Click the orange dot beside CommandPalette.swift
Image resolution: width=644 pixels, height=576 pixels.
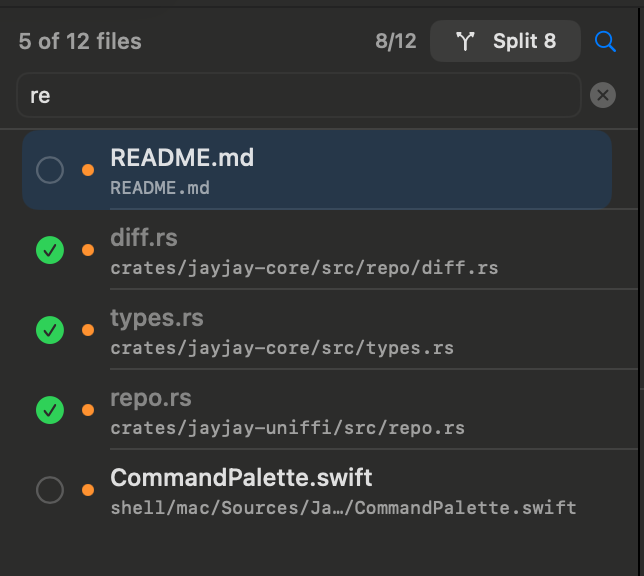coord(88,489)
